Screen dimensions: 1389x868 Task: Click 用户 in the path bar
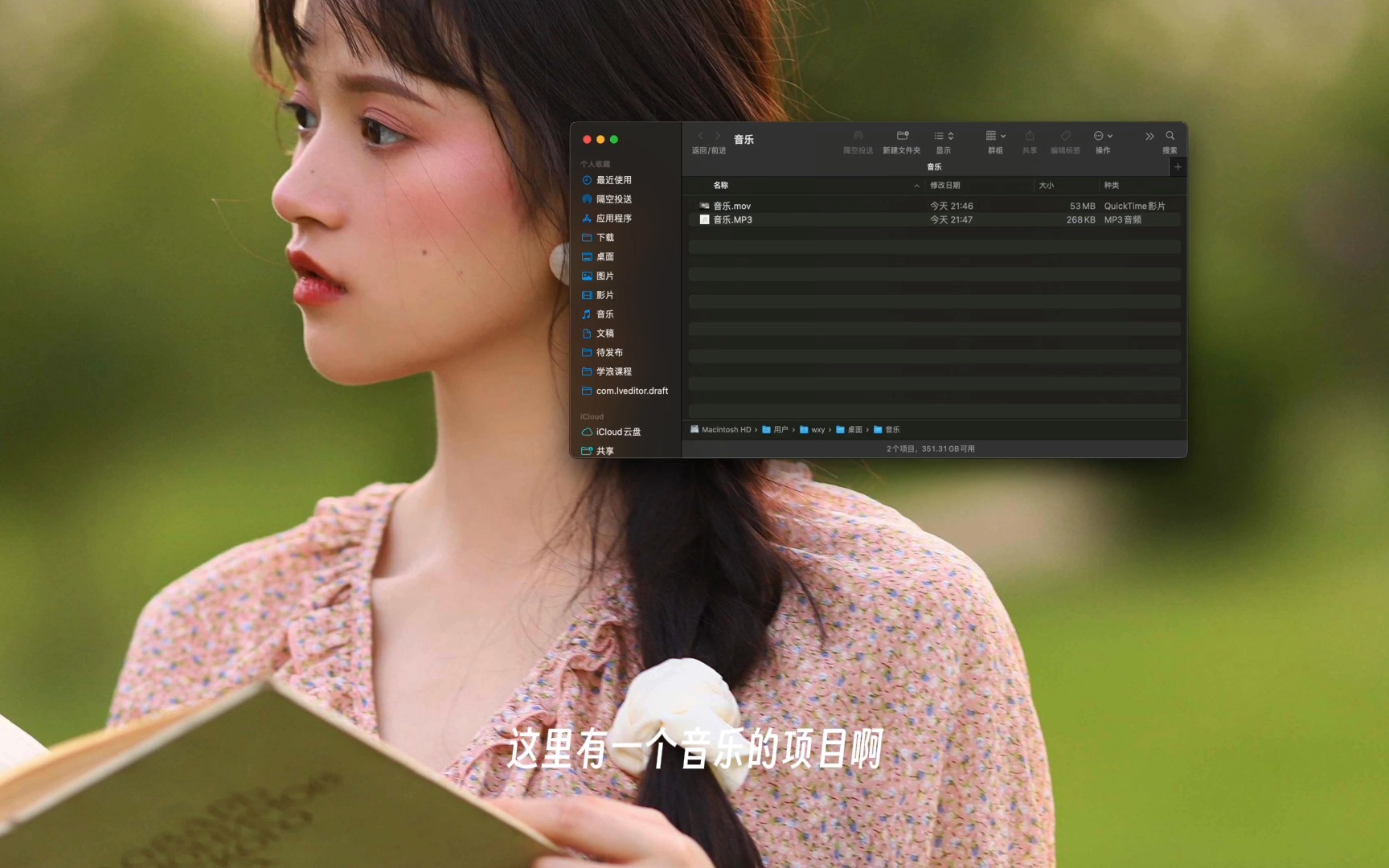[775, 430]
